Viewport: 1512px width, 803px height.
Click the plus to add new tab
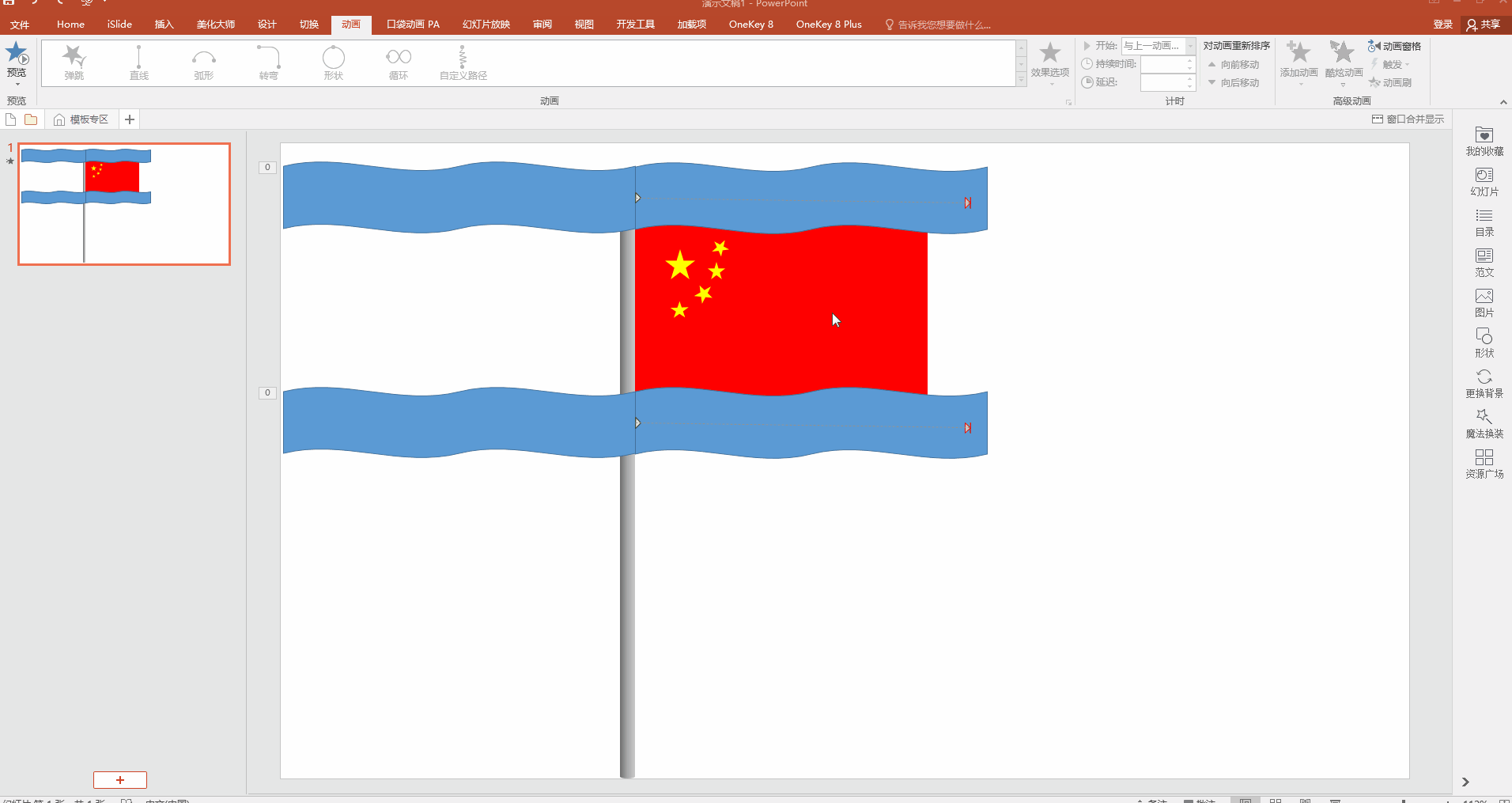point(130,119)
